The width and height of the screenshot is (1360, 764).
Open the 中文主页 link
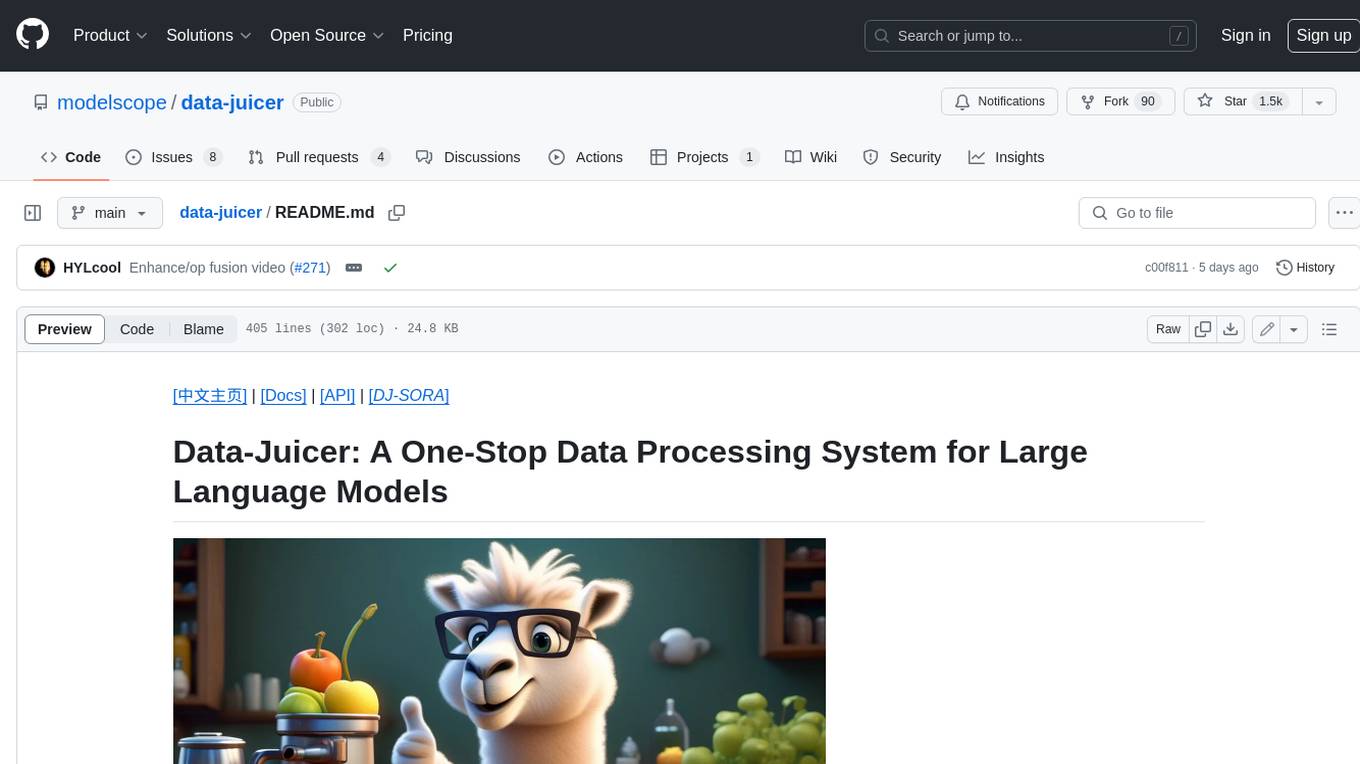[210, 395]
